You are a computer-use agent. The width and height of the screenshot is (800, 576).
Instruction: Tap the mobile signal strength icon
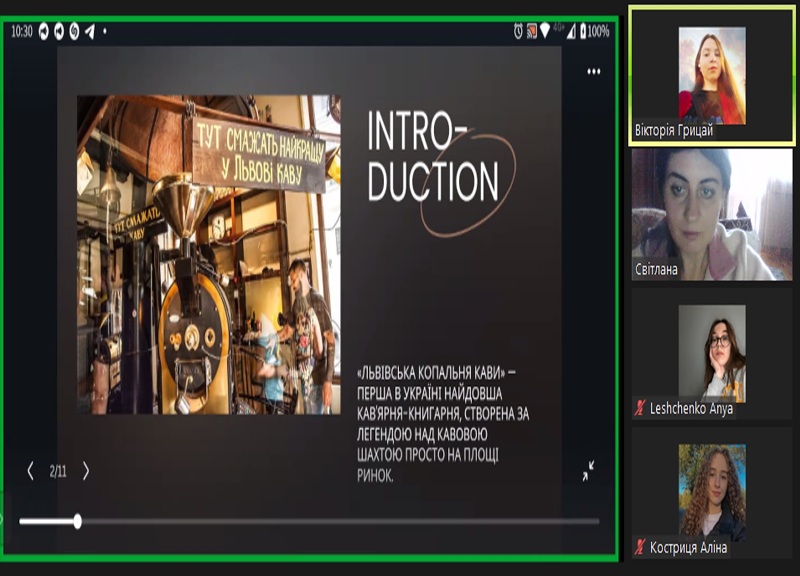pos(571,32)
